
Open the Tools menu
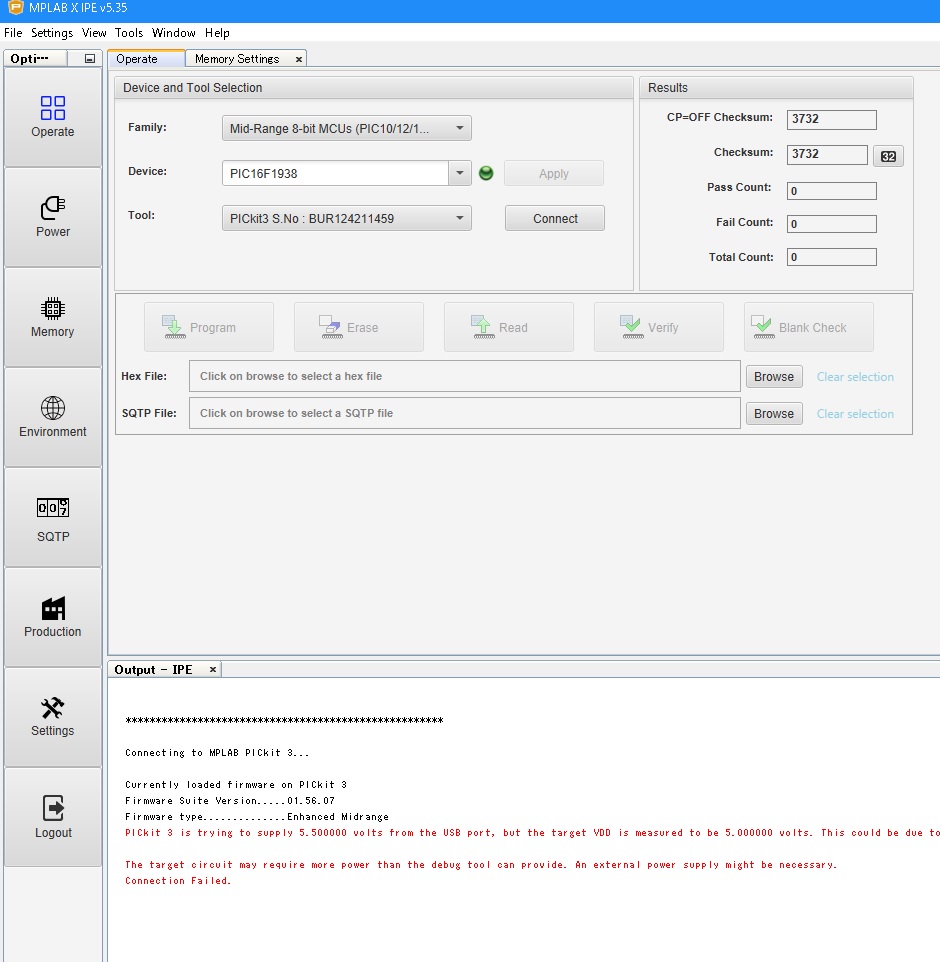pyautogui.click(x=129, y=33)
